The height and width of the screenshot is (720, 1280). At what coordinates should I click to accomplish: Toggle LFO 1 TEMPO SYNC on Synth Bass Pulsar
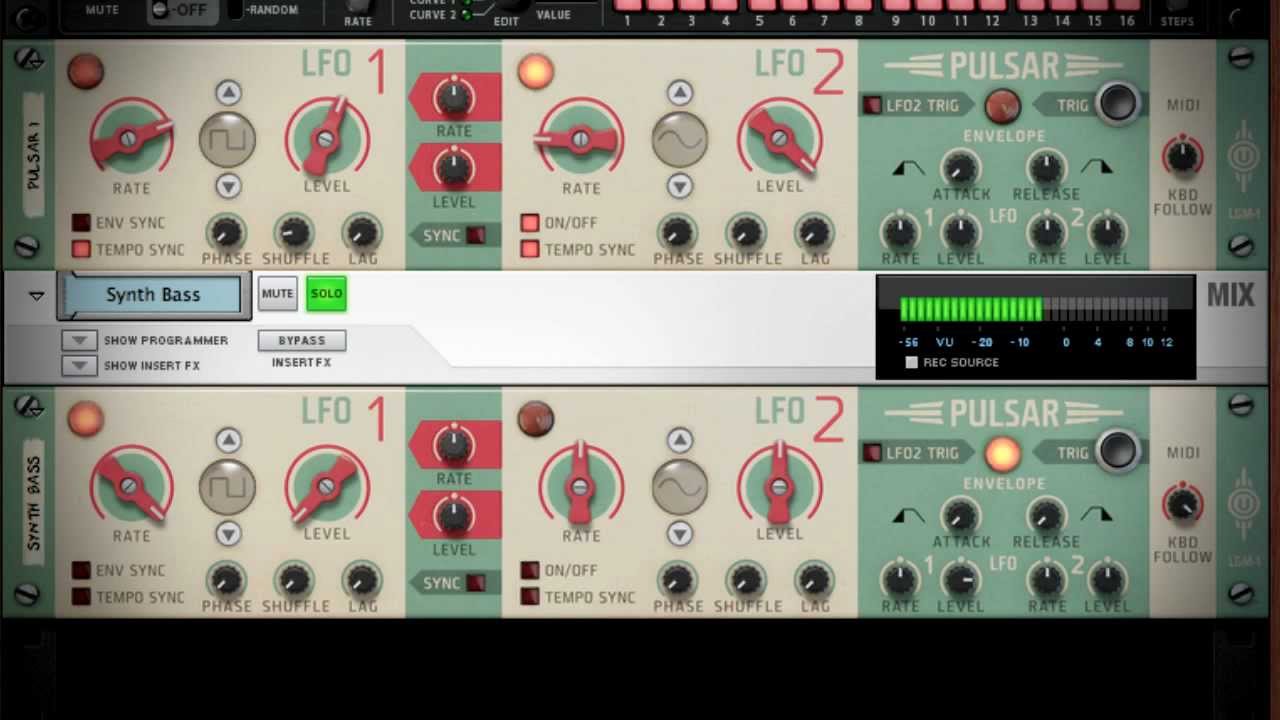pyautogui.click(x=81, y=597)
